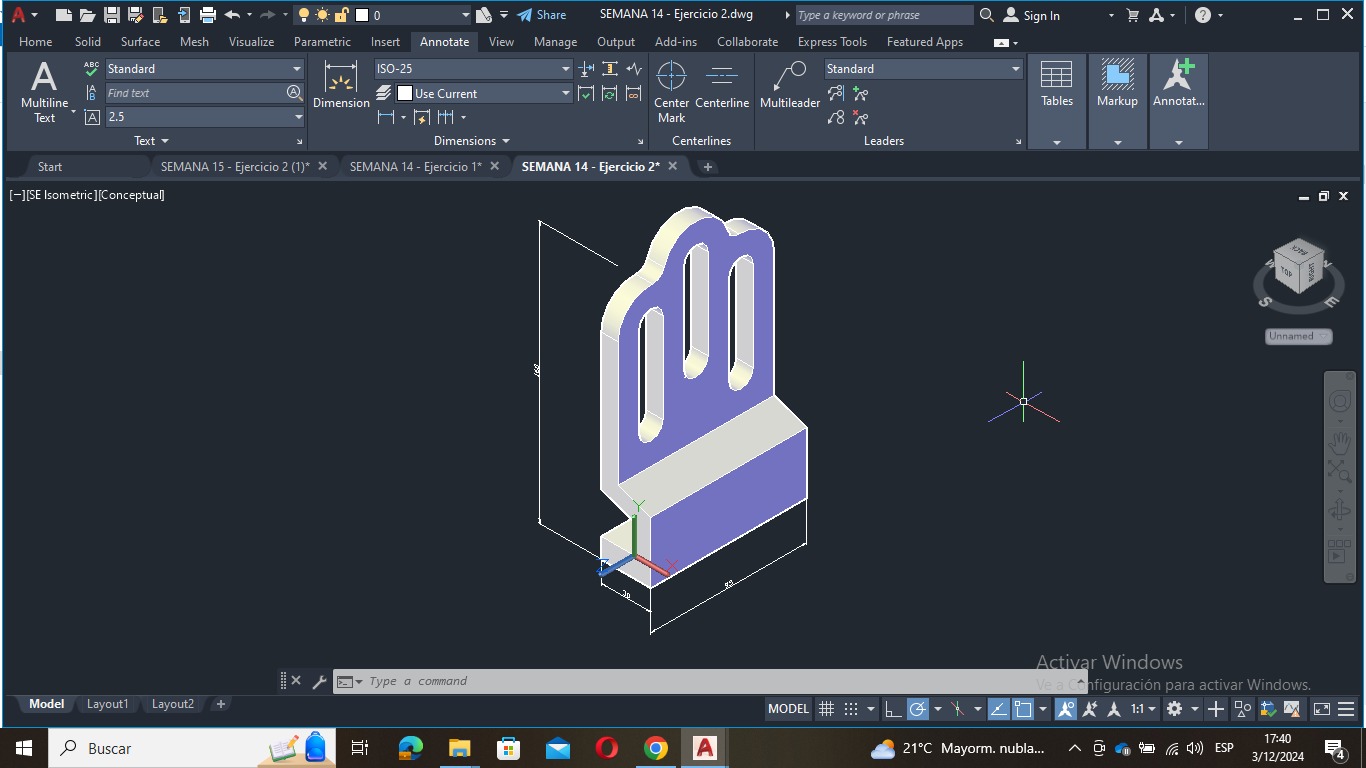Expand the Dimensions panel title arrow
The image size is (1366, 768).
pyautogui.click(x=505, y=141)
